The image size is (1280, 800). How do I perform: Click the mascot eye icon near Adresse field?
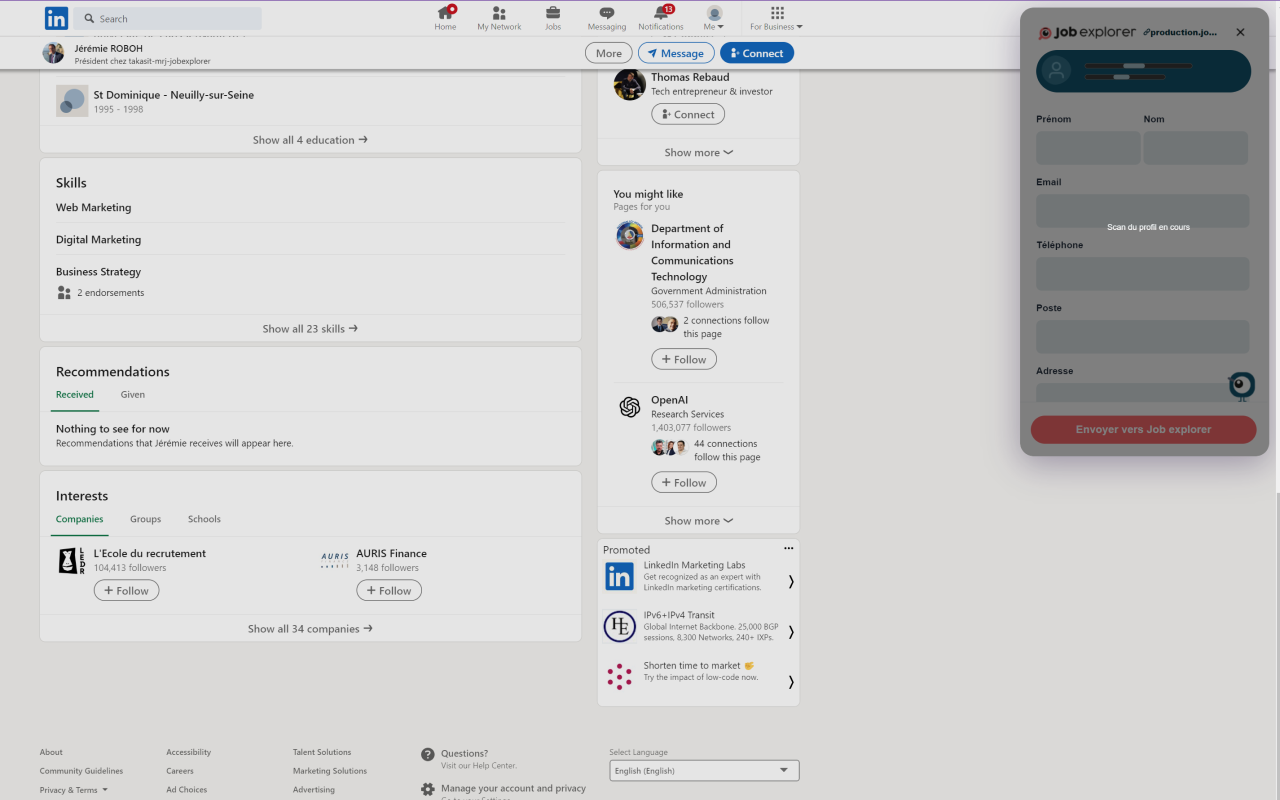click(1240, 385)
